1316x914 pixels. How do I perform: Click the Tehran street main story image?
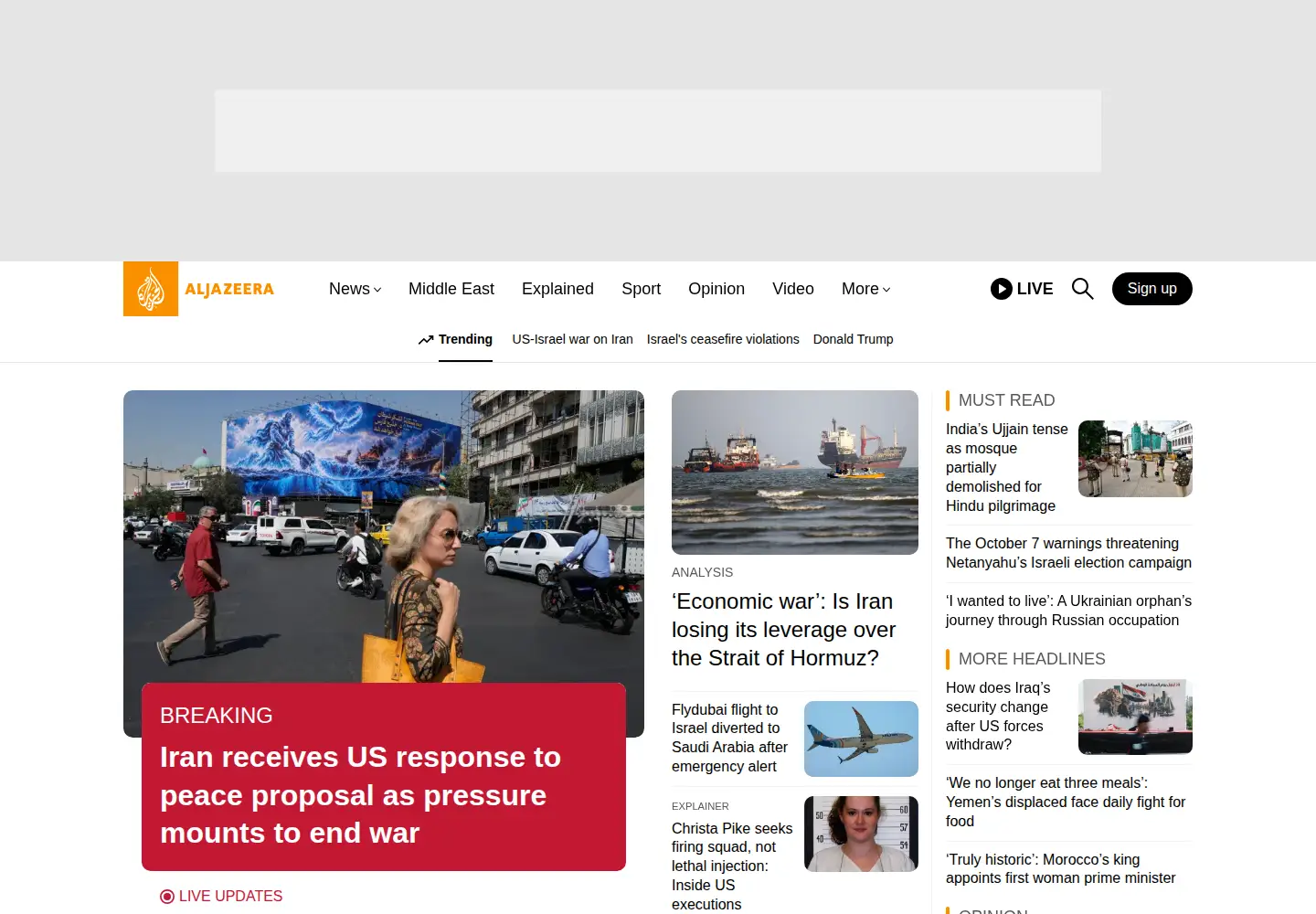384,537
